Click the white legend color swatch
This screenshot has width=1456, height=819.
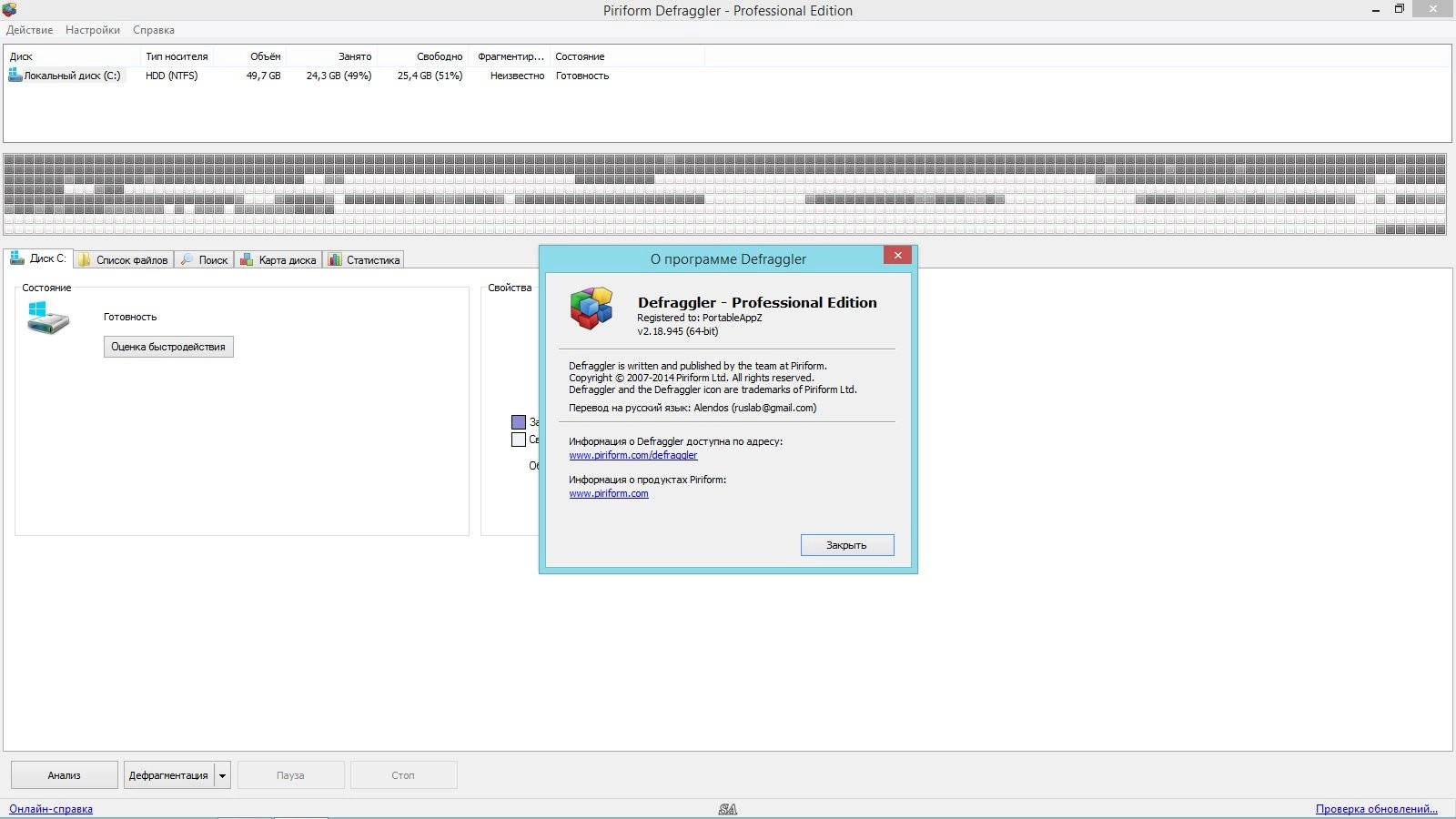click(519, 440)
